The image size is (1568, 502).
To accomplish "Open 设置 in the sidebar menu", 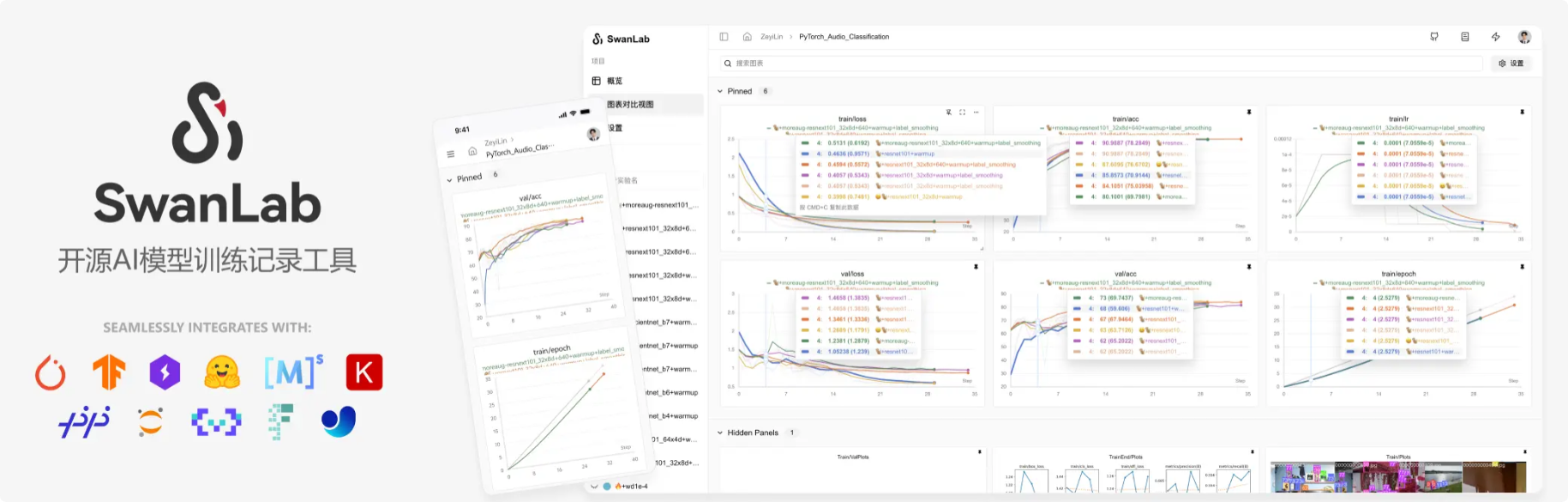I will (x=615, y=128).
